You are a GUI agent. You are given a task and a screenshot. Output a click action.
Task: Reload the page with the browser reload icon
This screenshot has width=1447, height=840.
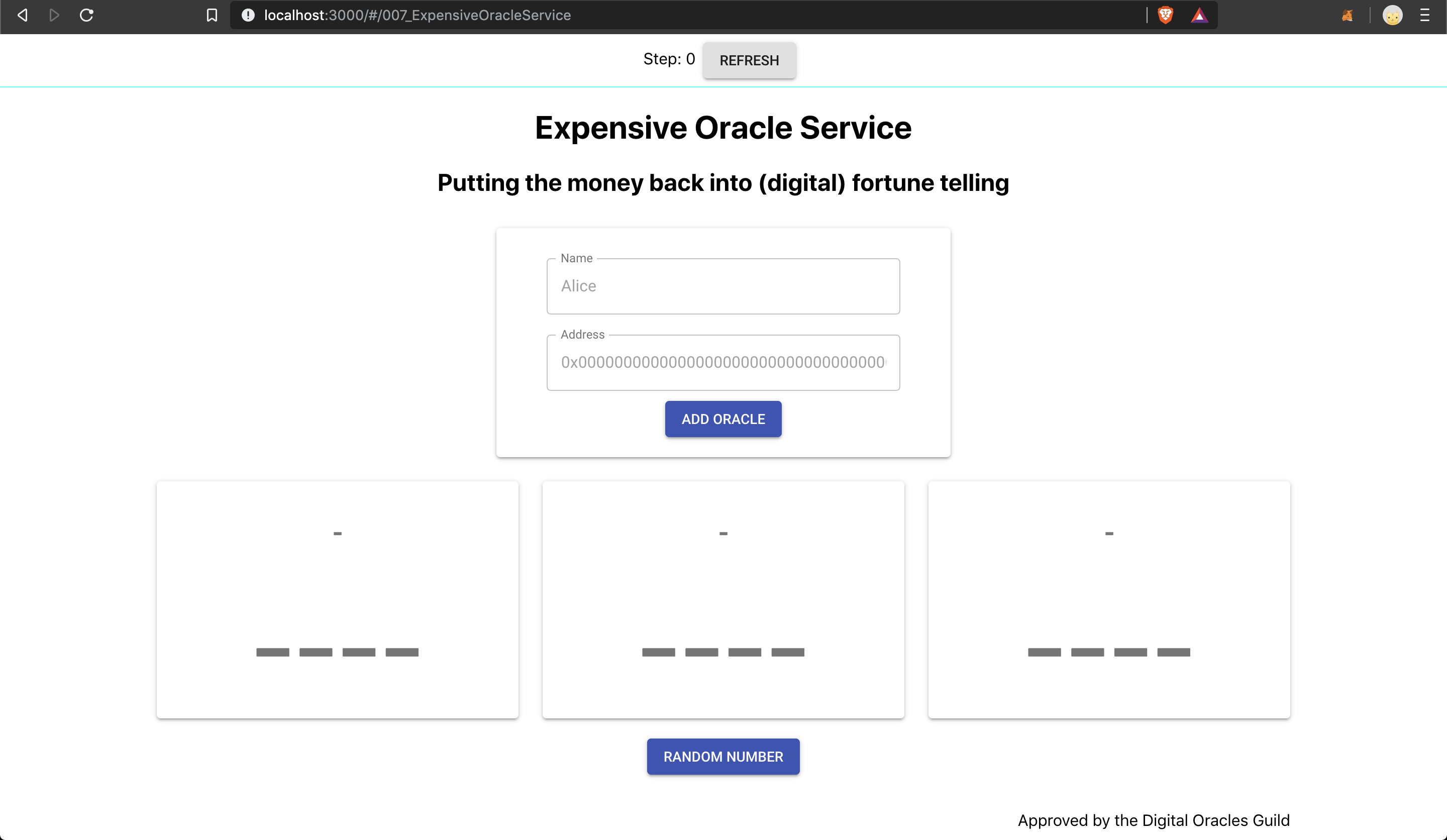point(87,16)
